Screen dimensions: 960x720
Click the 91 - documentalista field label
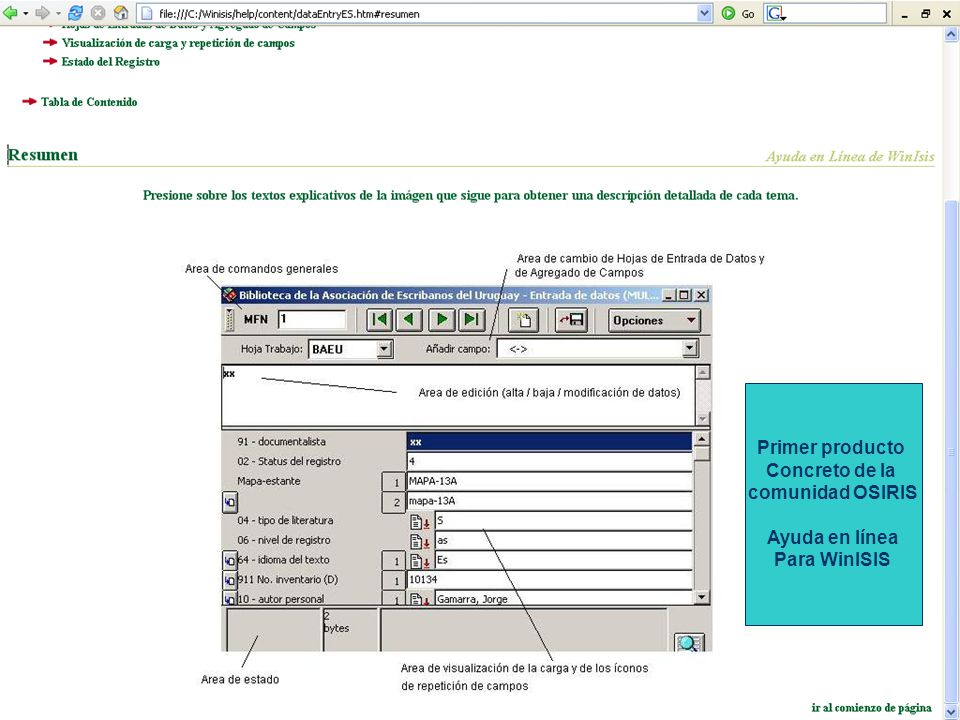pyautogui.click(x=281, y=441)
